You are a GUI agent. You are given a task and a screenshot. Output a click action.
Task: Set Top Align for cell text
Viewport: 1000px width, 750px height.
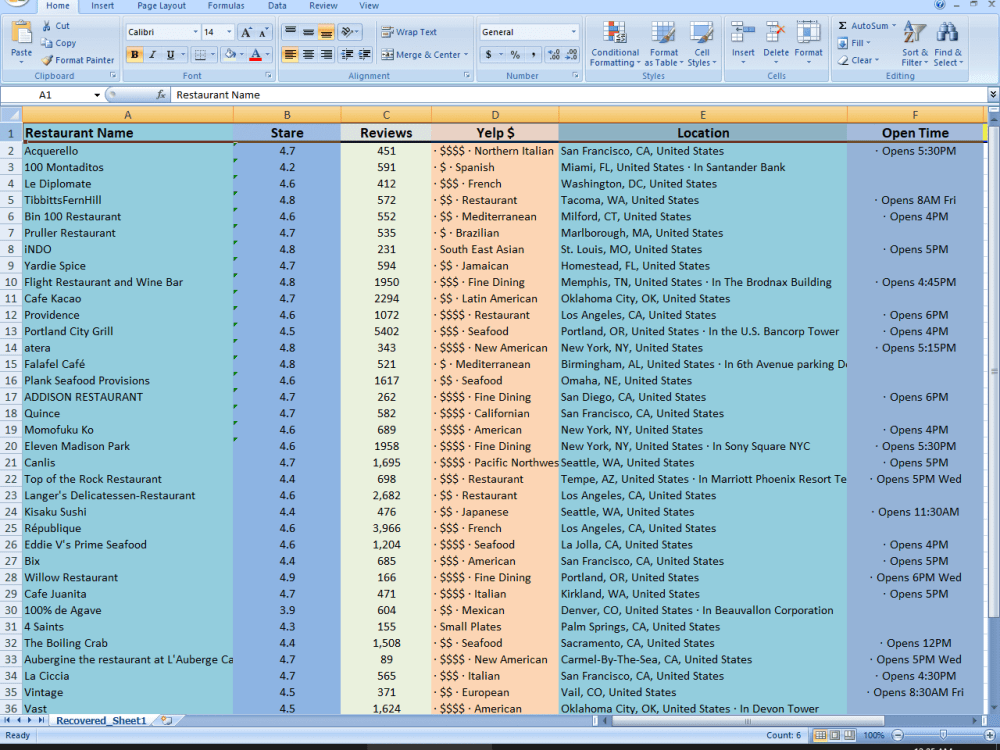290,32
